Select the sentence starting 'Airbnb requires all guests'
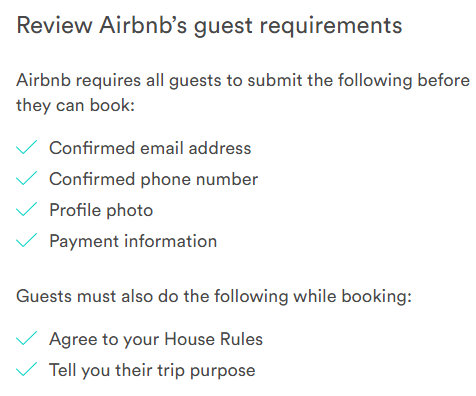The width and height of the screenshot is (476, 396). tap(243, 93)
